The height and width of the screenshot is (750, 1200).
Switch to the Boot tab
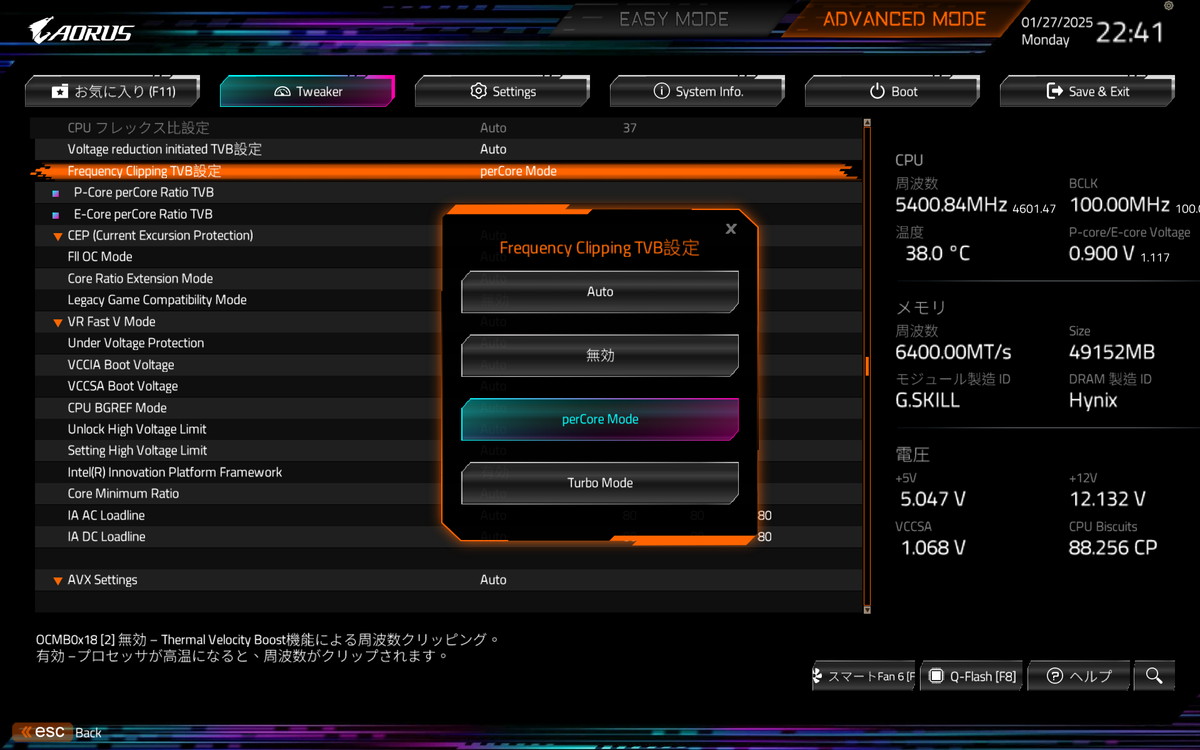pyautogui.click(x=892, y=91)
